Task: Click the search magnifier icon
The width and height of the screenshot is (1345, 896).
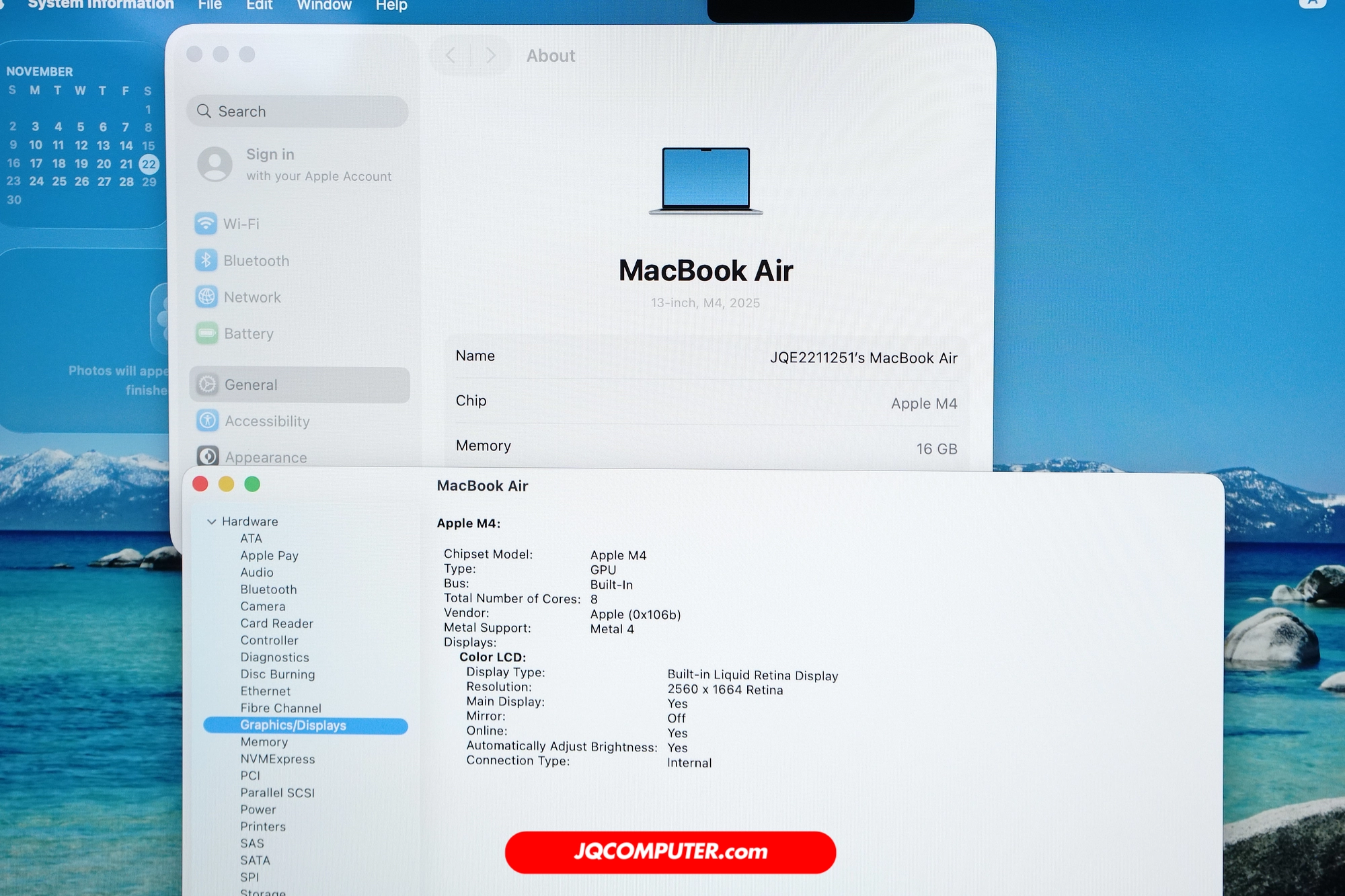Action: 205,111
